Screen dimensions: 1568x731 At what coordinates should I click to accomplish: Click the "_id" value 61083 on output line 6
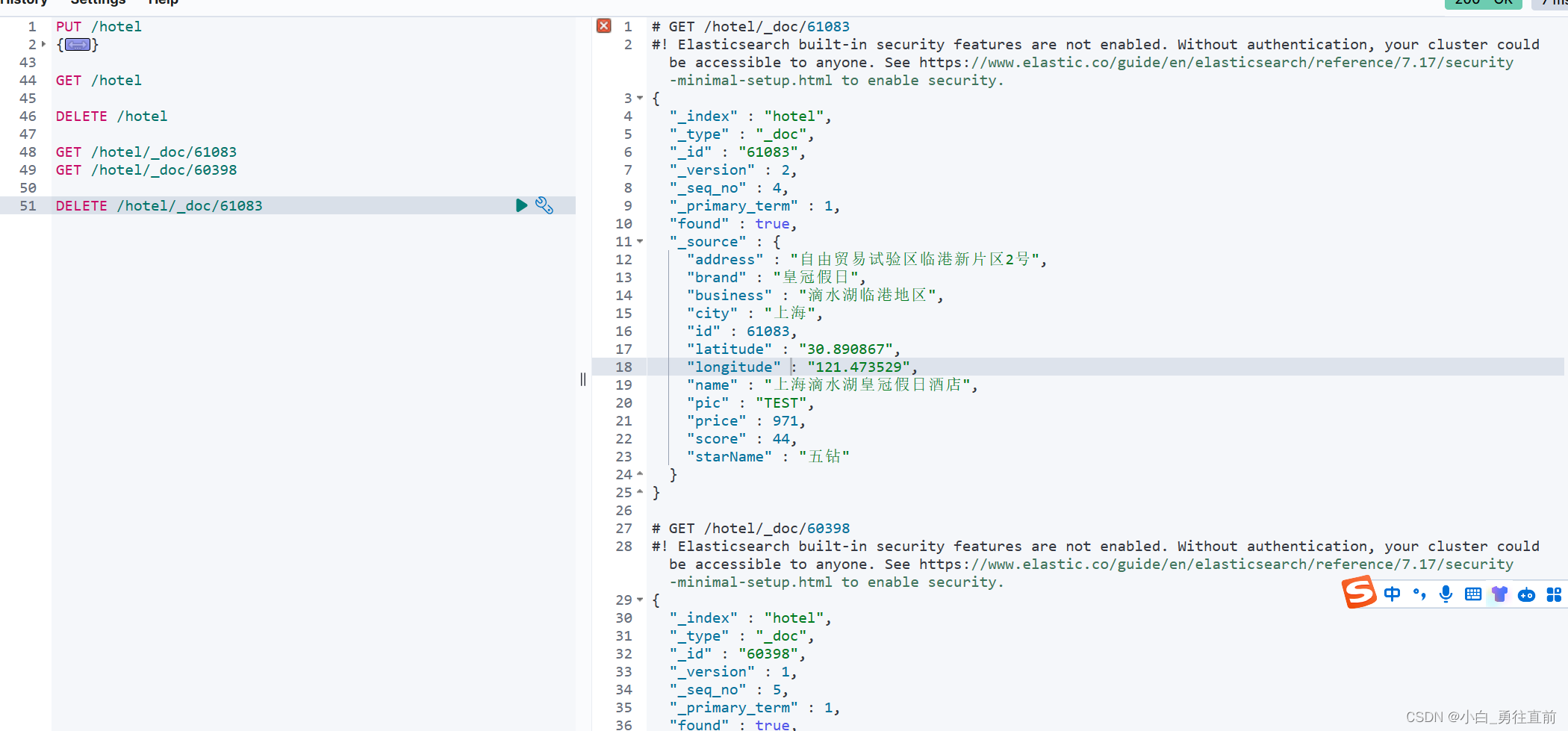[768, 152]
